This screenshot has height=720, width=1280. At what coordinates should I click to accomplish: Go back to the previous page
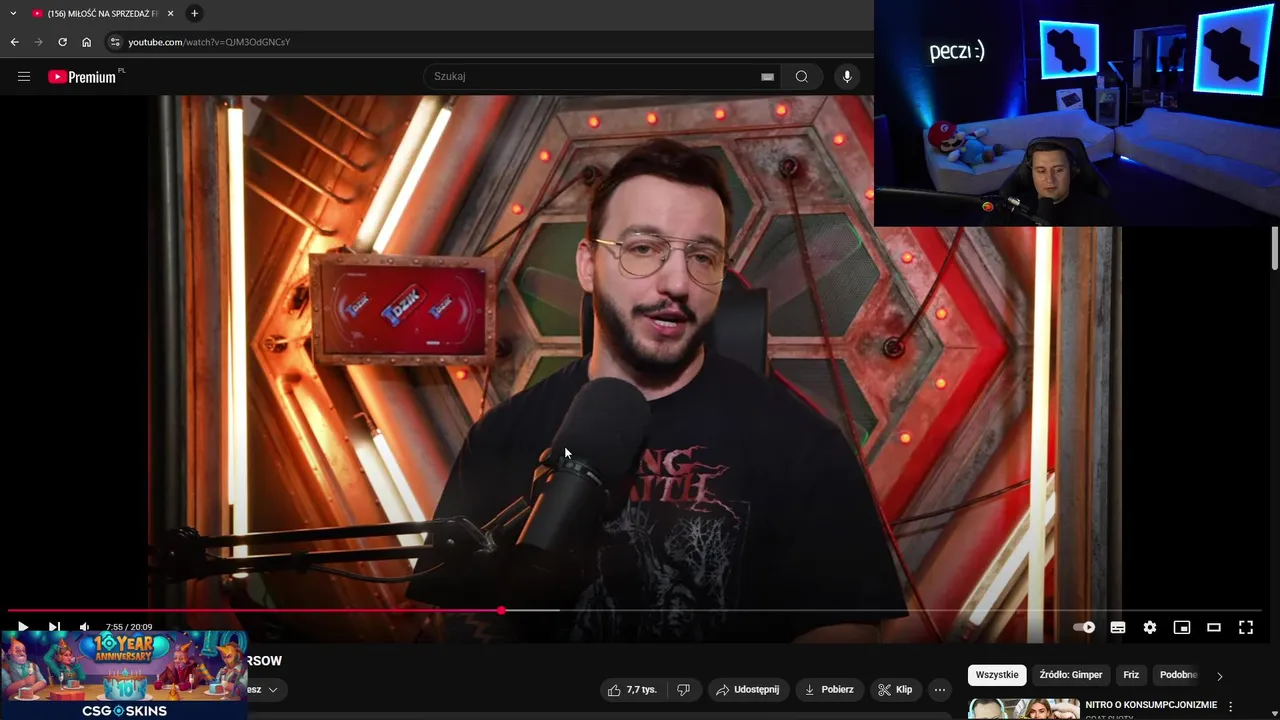tap(14, 42)
